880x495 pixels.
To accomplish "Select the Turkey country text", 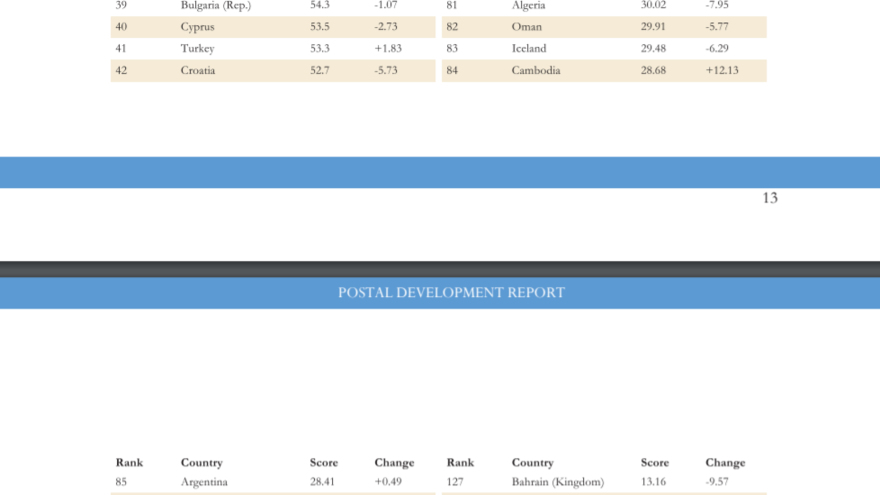I will (197, 49).
